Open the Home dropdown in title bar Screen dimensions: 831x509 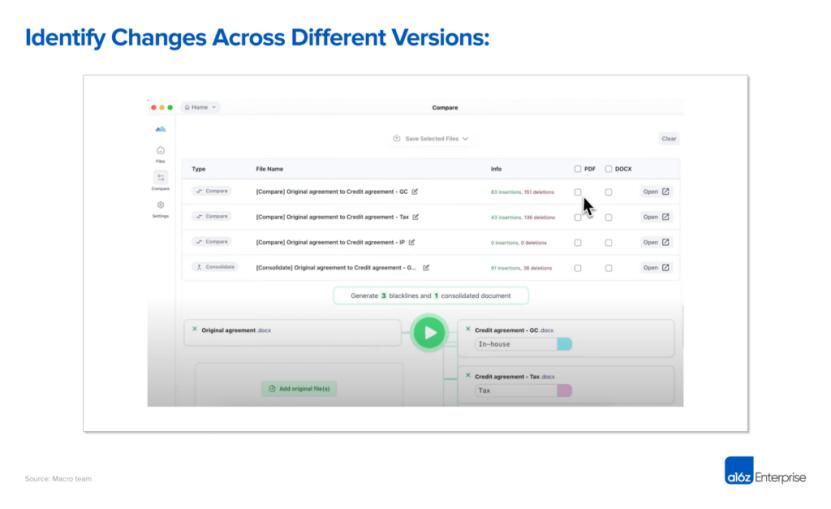tap(200, 107)
